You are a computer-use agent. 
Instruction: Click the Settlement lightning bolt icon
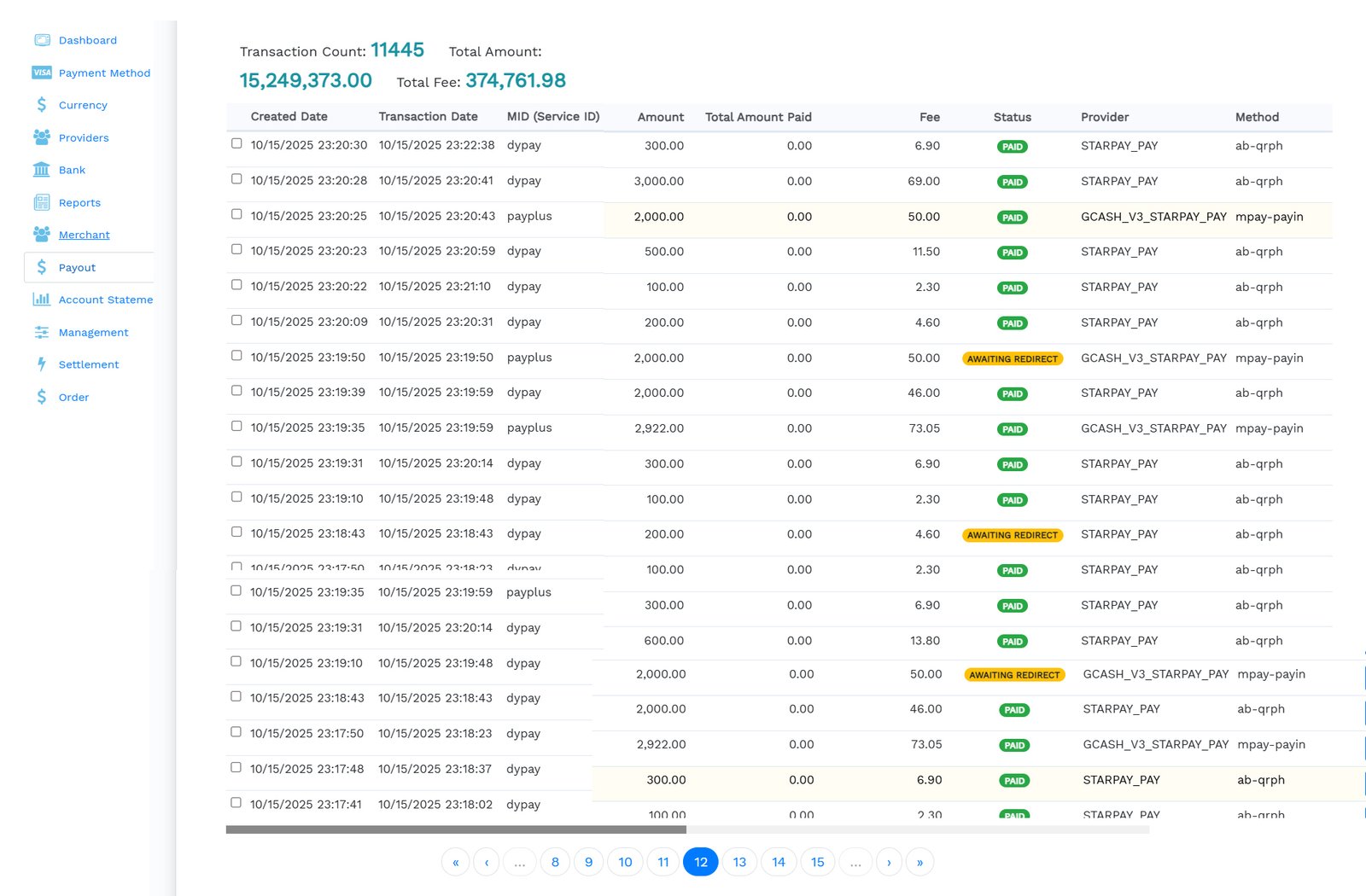tap(42, 364)
